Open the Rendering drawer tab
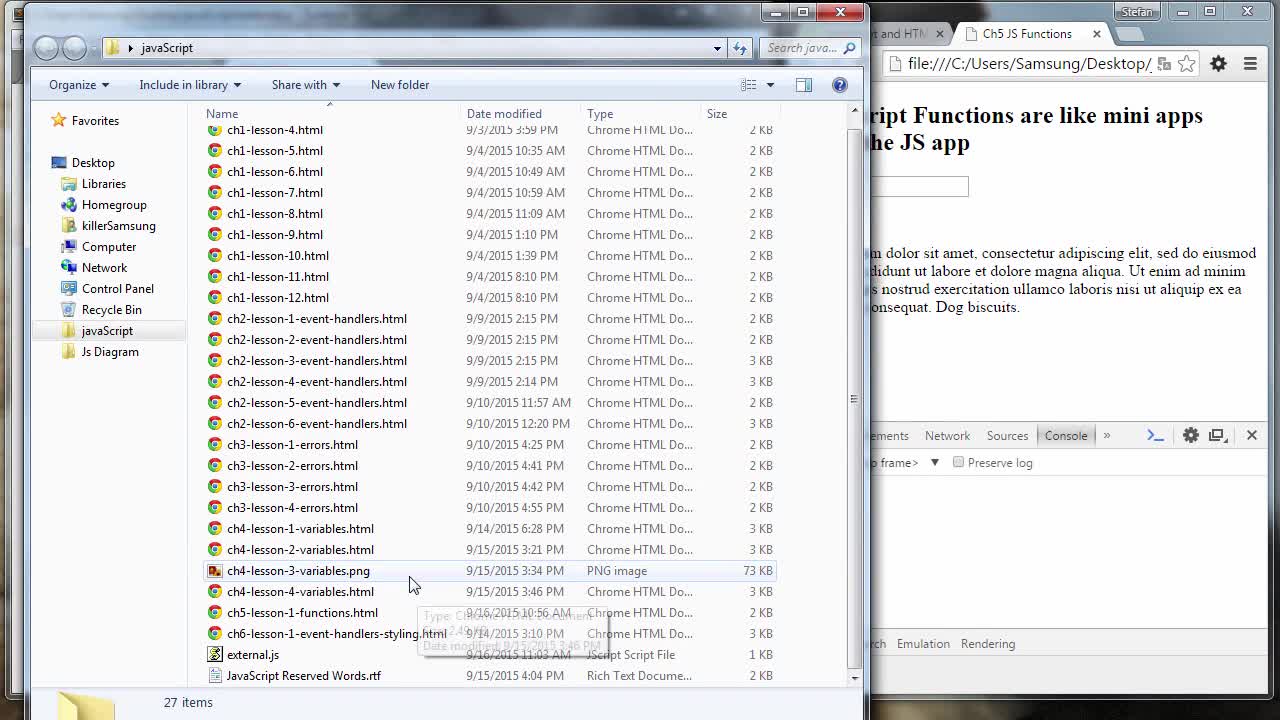 click(988, 644)
